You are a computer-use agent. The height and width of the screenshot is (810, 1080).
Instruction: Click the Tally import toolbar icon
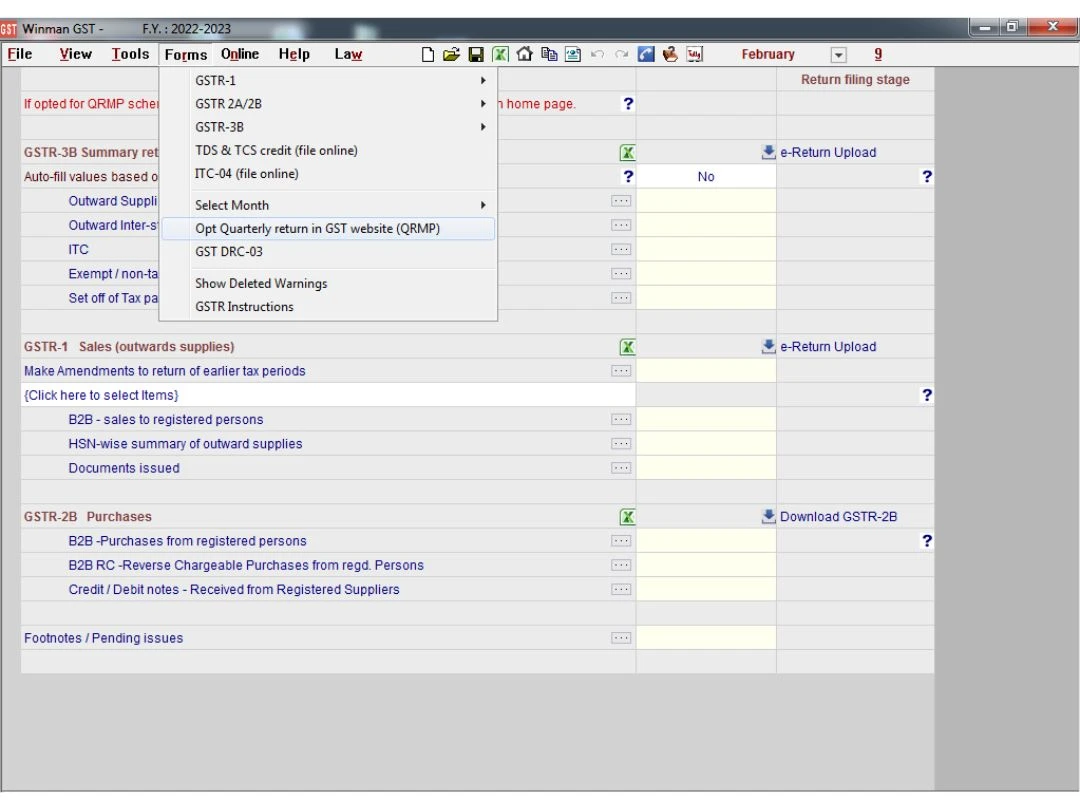[x=694, y=55]
